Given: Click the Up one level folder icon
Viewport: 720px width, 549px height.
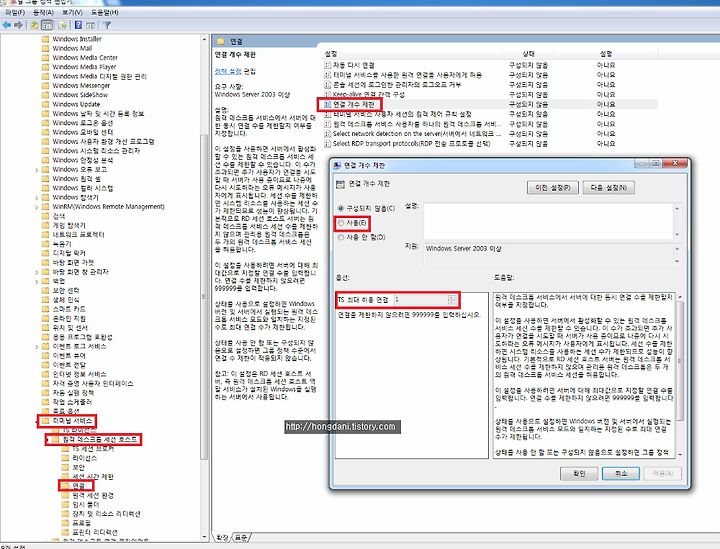Looking at the screenshot, I should coord(34,25).
